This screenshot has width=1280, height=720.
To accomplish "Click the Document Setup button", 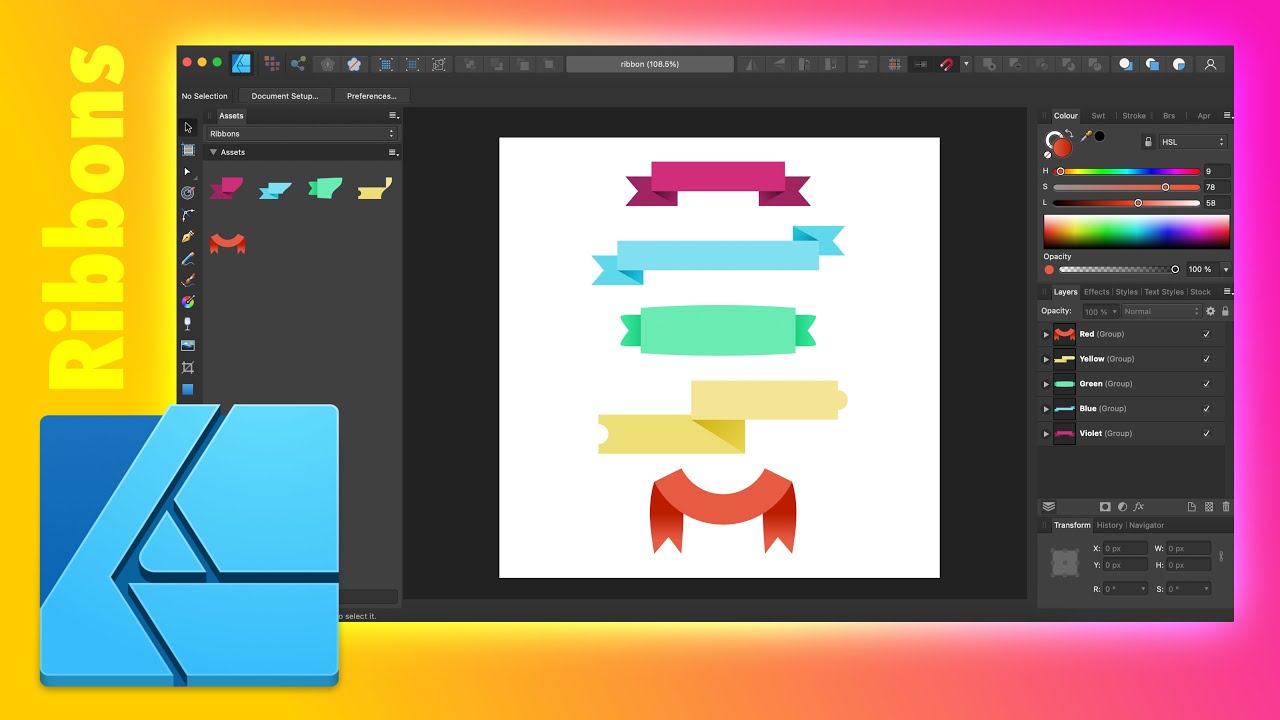I will [285, 96].
